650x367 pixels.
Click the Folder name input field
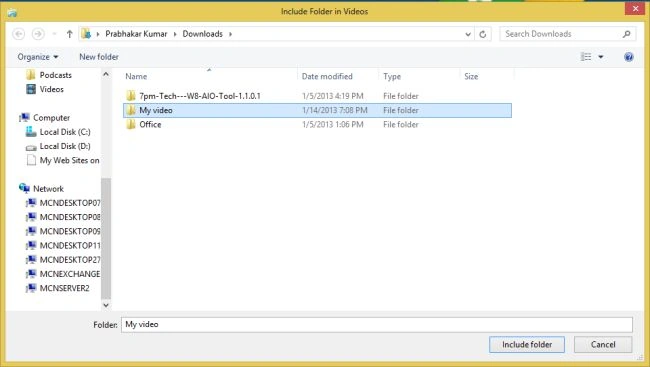coord(377,325)
